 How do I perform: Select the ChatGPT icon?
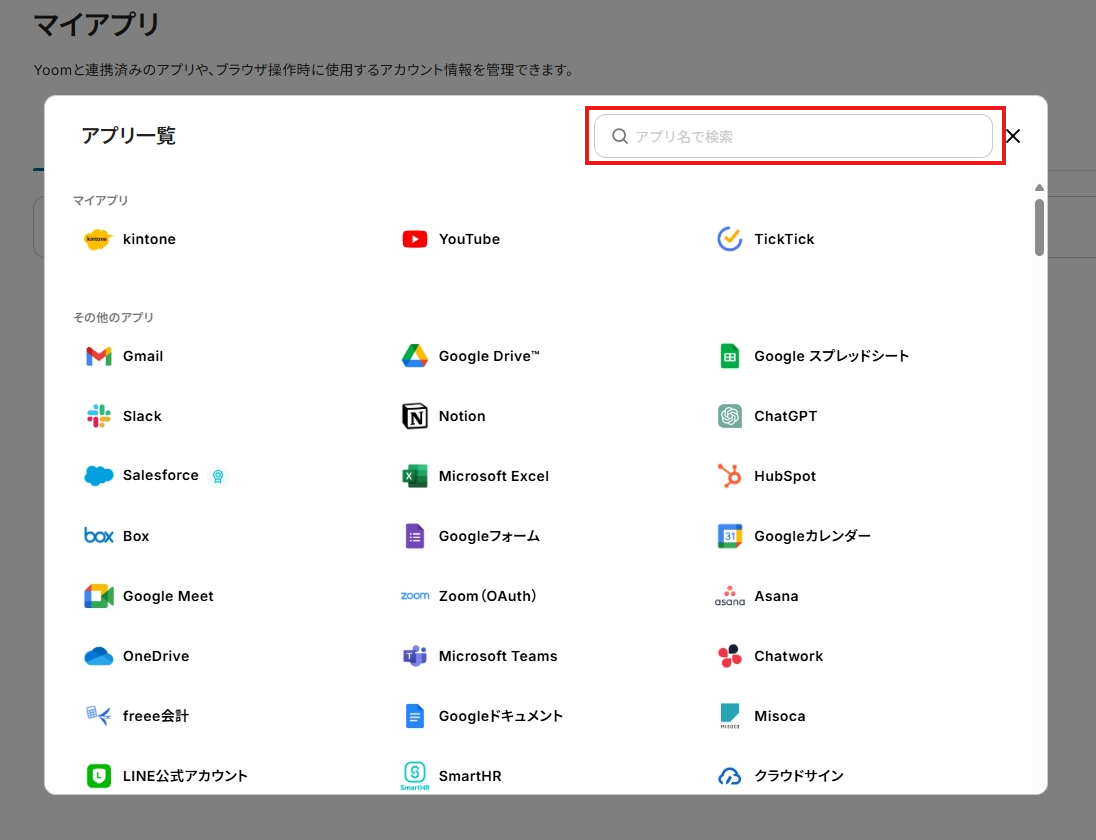pyautogui.click(x=730, y=416)
